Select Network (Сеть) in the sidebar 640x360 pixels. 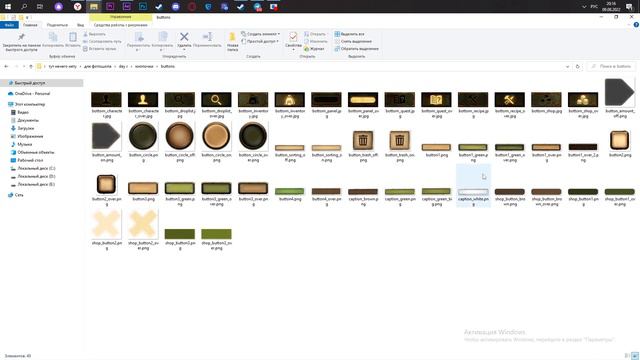coord(19,195)
